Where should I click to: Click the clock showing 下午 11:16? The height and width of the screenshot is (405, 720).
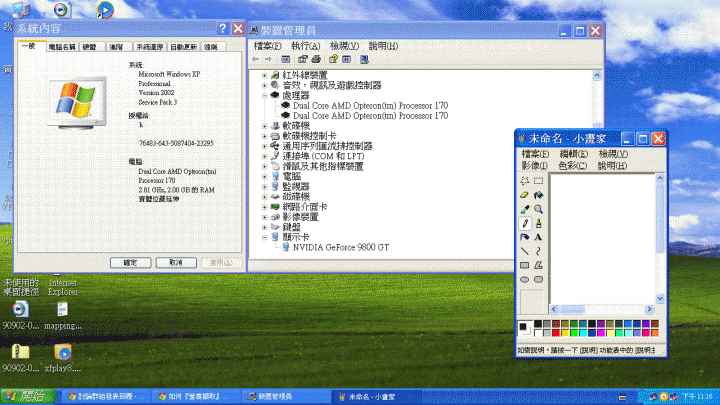pyautogui.click(x=697, y=396)
